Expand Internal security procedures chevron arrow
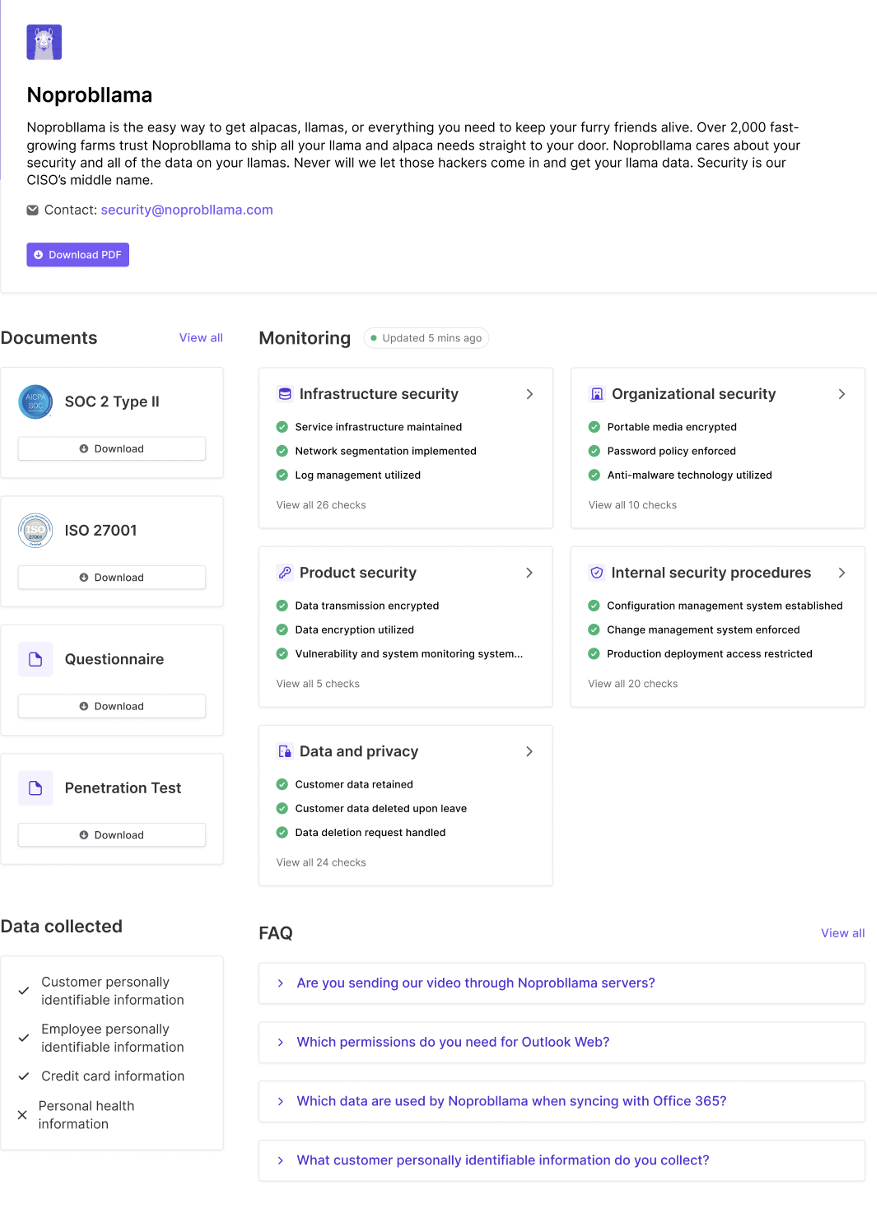This screenshot has height=1210, width=877. (842, 573)
